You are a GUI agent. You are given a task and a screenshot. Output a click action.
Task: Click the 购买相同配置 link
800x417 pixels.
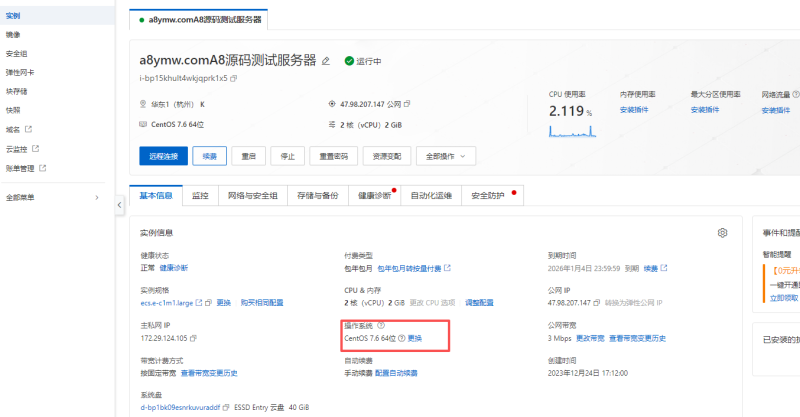pyautogui.click(x=262, y=303)
